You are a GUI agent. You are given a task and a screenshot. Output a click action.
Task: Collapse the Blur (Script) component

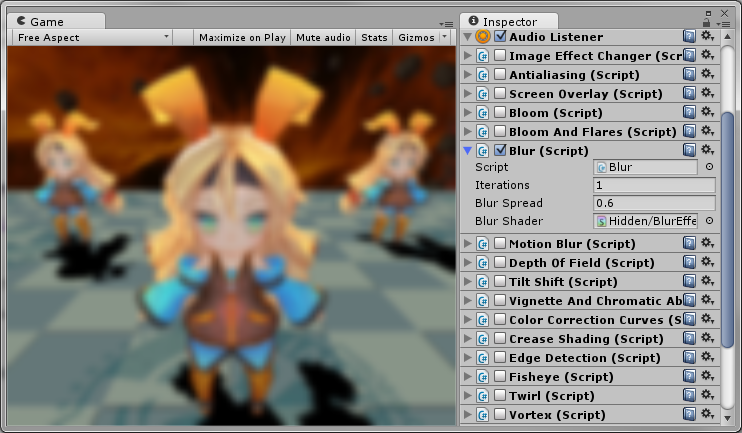tap(468, 150)
